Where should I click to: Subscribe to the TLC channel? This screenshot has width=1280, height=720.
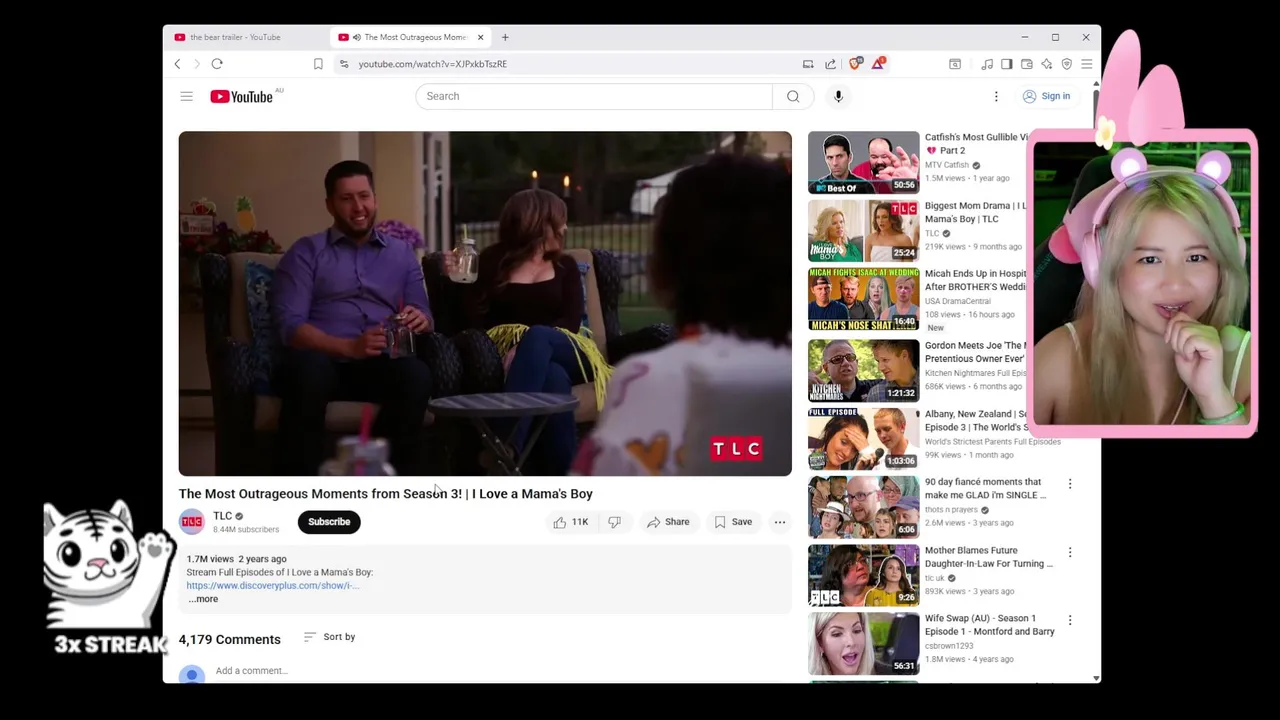click(329, 522)
